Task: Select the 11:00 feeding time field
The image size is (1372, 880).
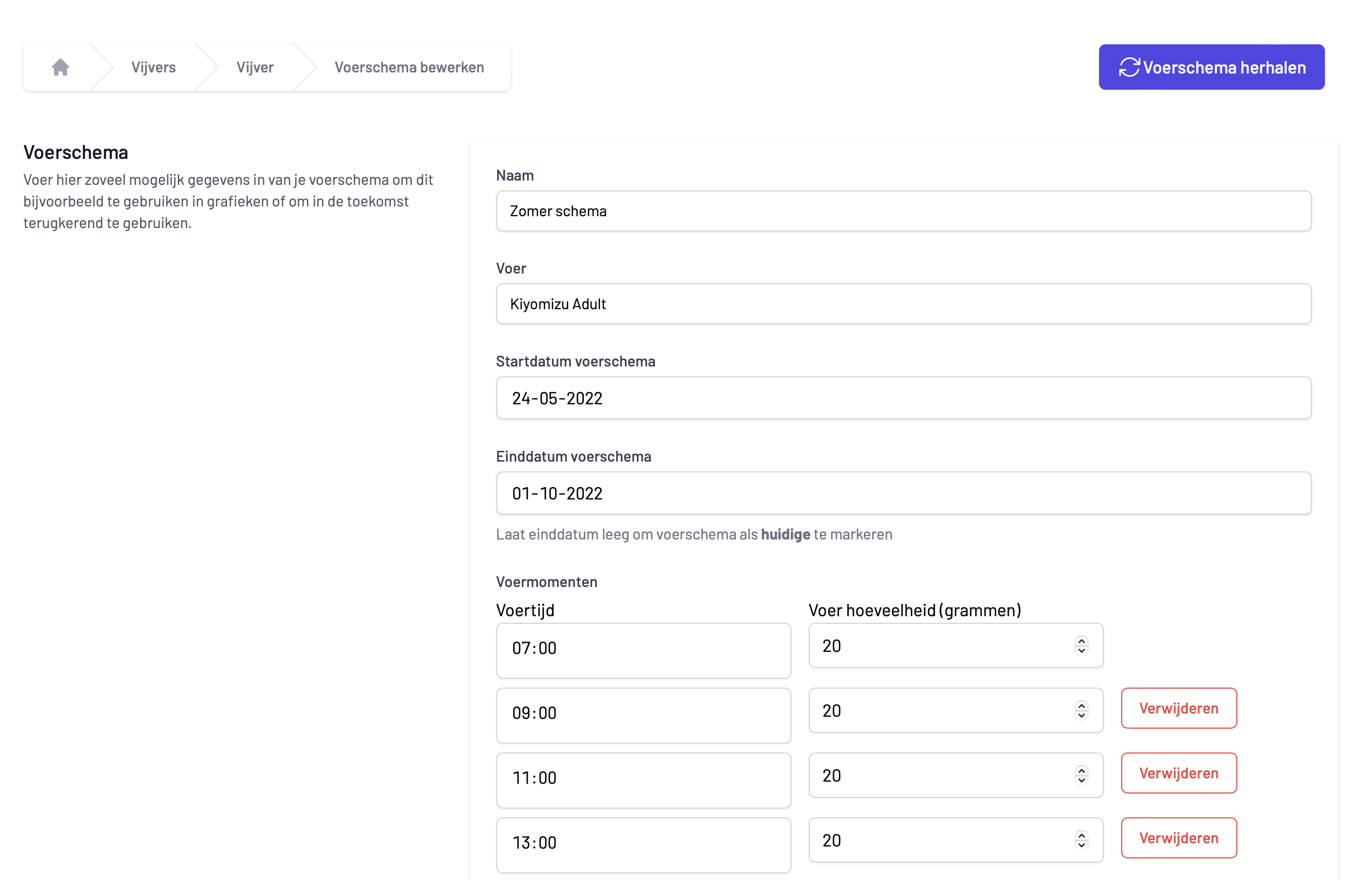Action: pos(643,779)
